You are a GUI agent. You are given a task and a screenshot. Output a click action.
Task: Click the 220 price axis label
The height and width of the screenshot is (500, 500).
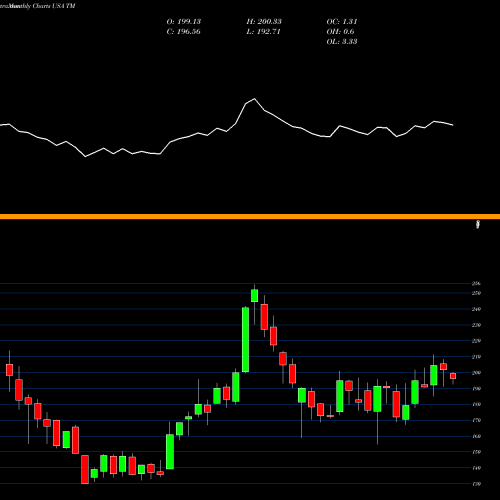(x=476, y=341)
